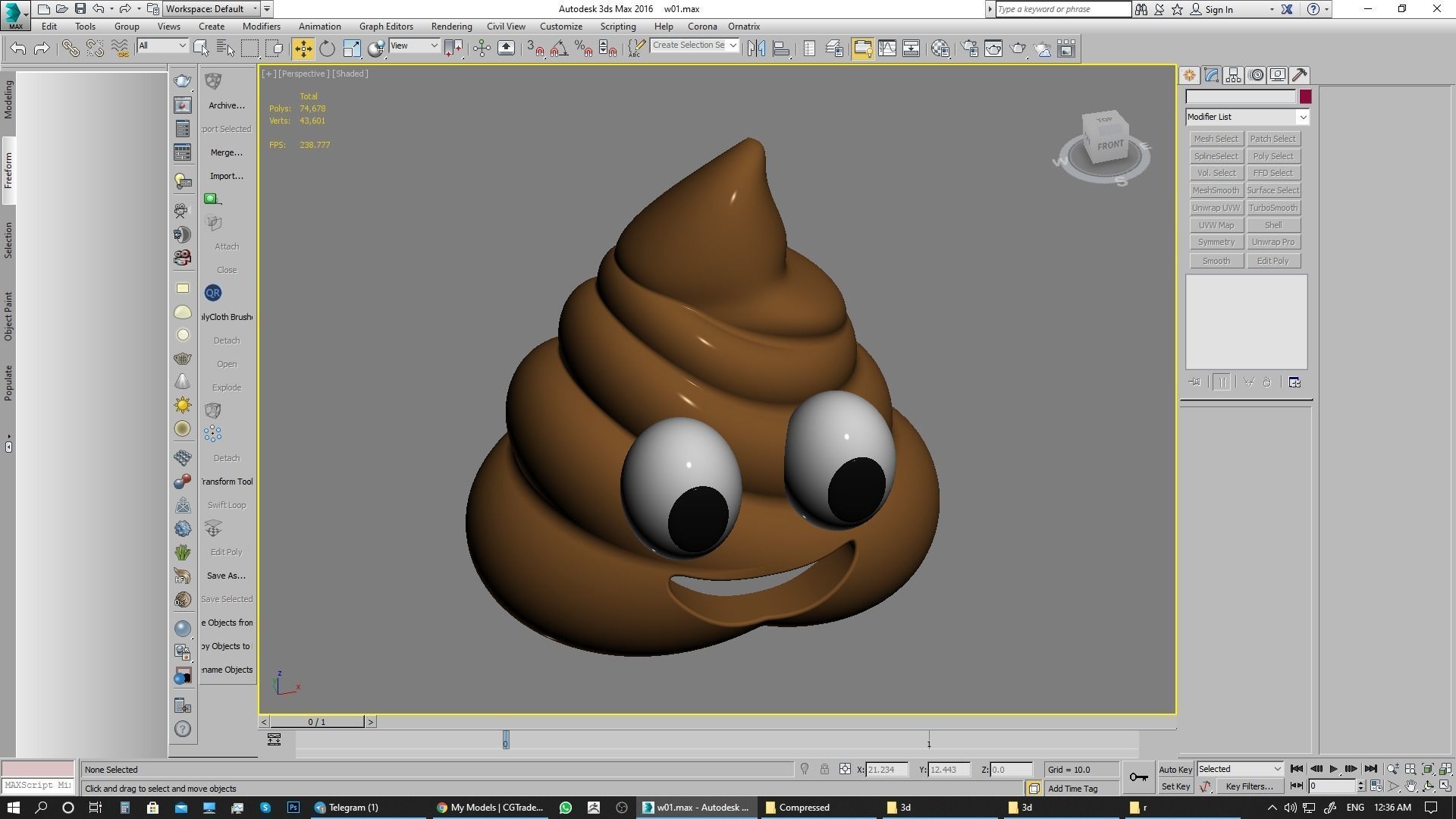Open the Display command panel tab

coord(1278,75)
